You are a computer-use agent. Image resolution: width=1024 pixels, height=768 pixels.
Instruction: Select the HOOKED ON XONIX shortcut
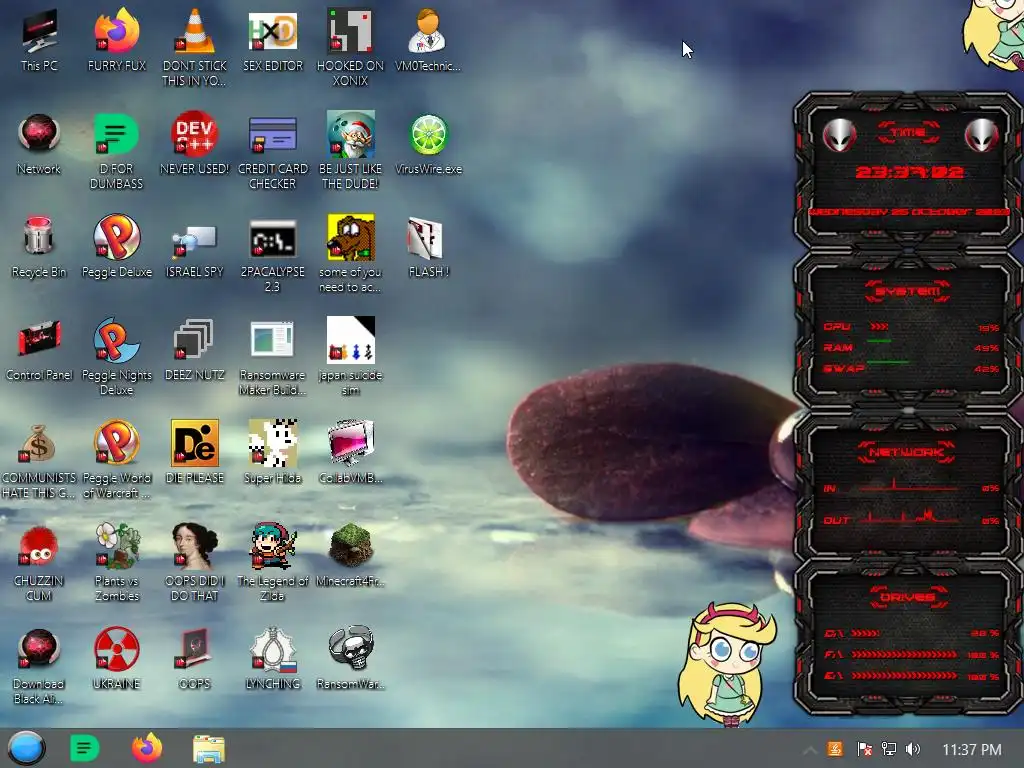click(x=351, y=47)
